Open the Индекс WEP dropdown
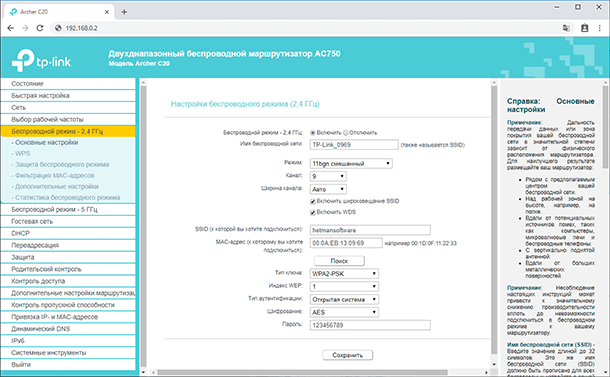610x377 pixels. coord(344,286)
